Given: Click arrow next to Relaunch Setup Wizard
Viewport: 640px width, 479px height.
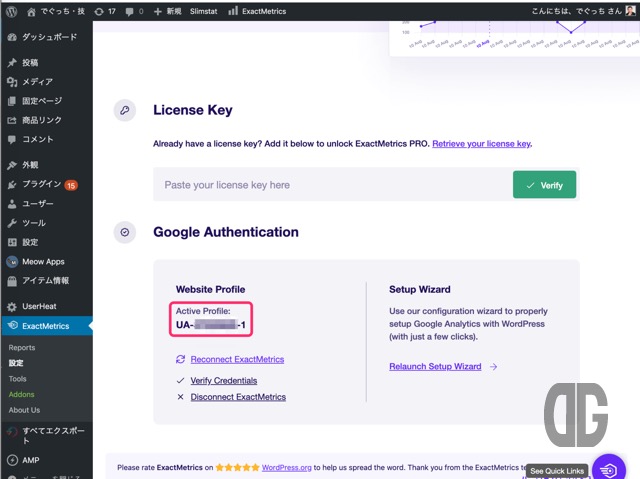Looking at the screenshot, I should [493, 366].
